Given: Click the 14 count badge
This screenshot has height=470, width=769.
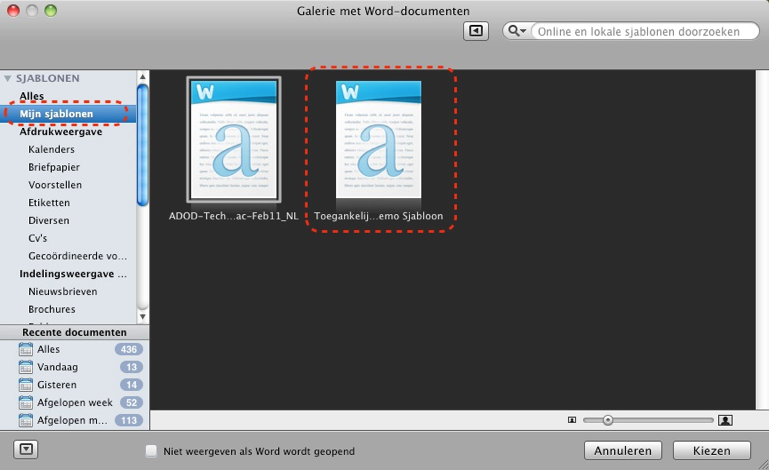Looking at the screenshot, I should [131, 385].
